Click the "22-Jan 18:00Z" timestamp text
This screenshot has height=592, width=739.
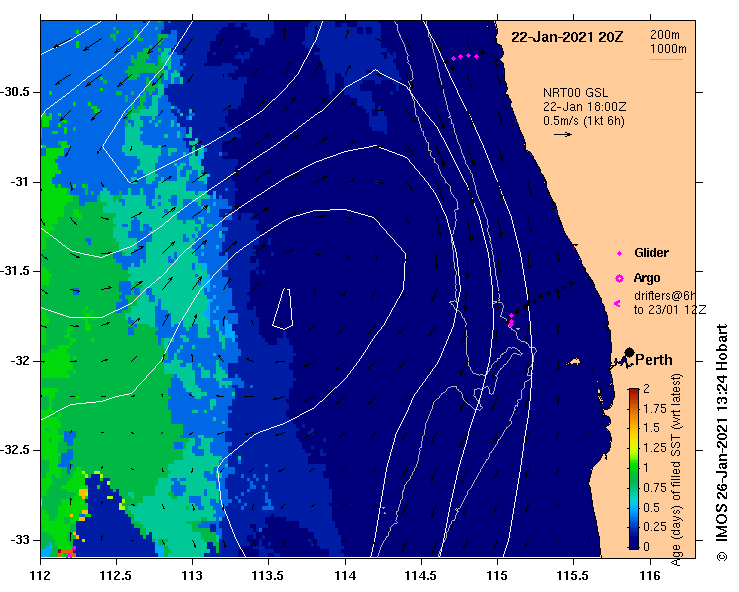[584, 107]
